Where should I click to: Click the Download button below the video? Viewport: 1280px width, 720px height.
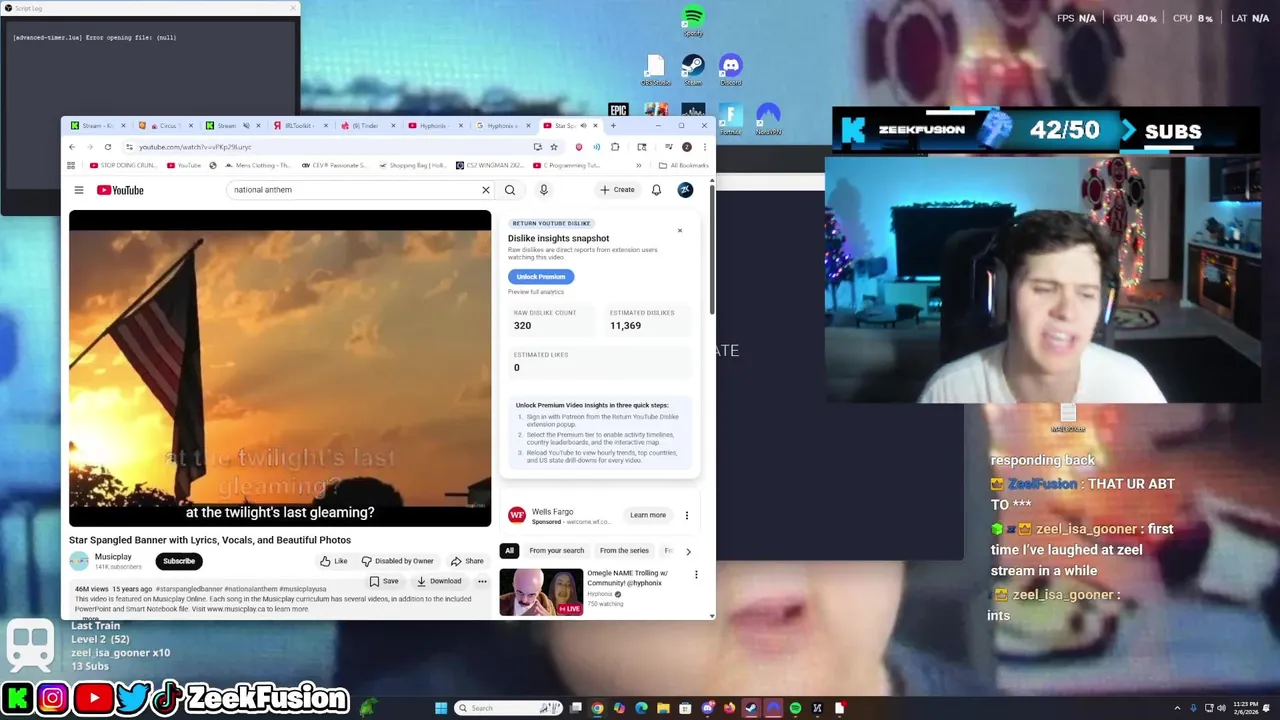click(439, 581)
